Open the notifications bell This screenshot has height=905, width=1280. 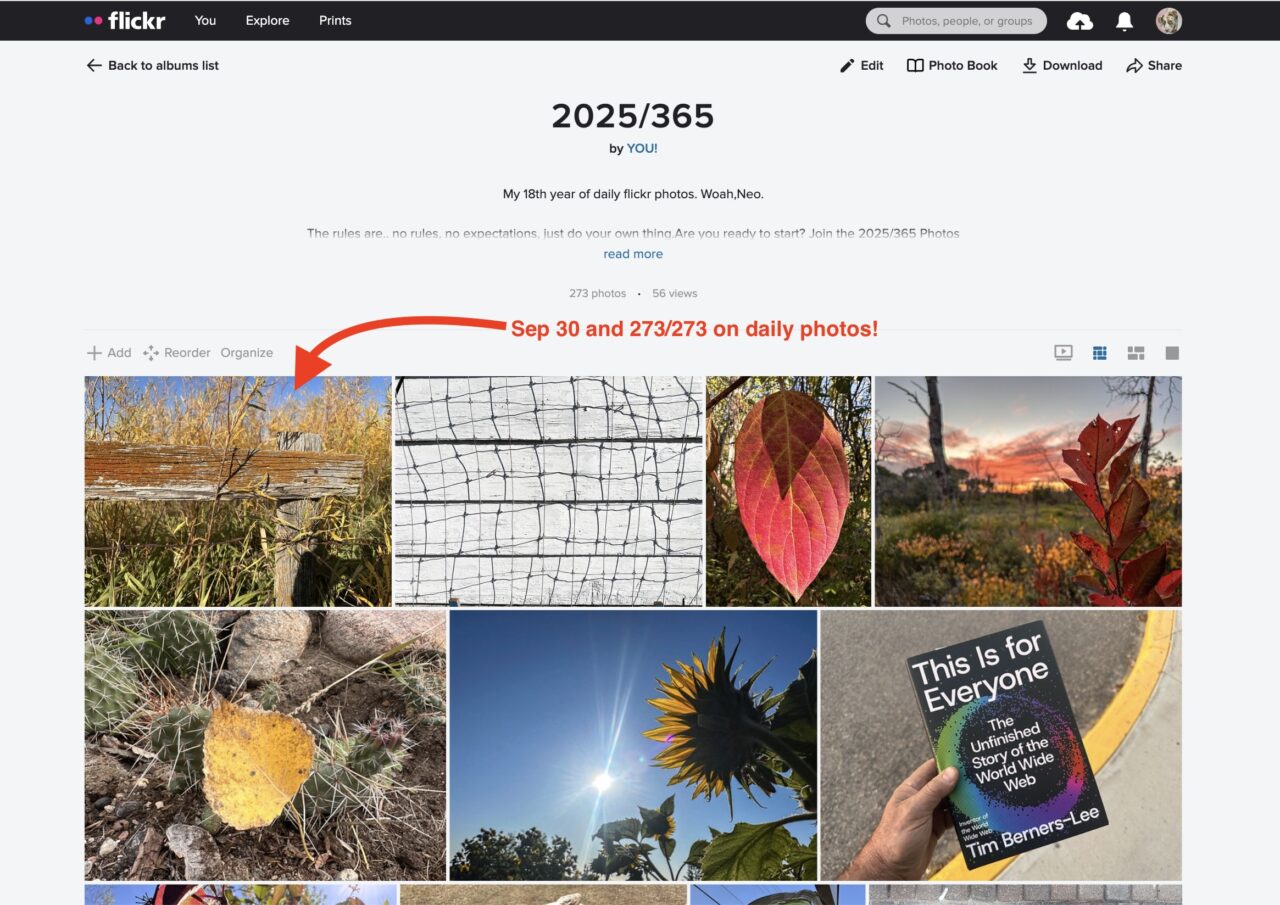(1124, 21)
